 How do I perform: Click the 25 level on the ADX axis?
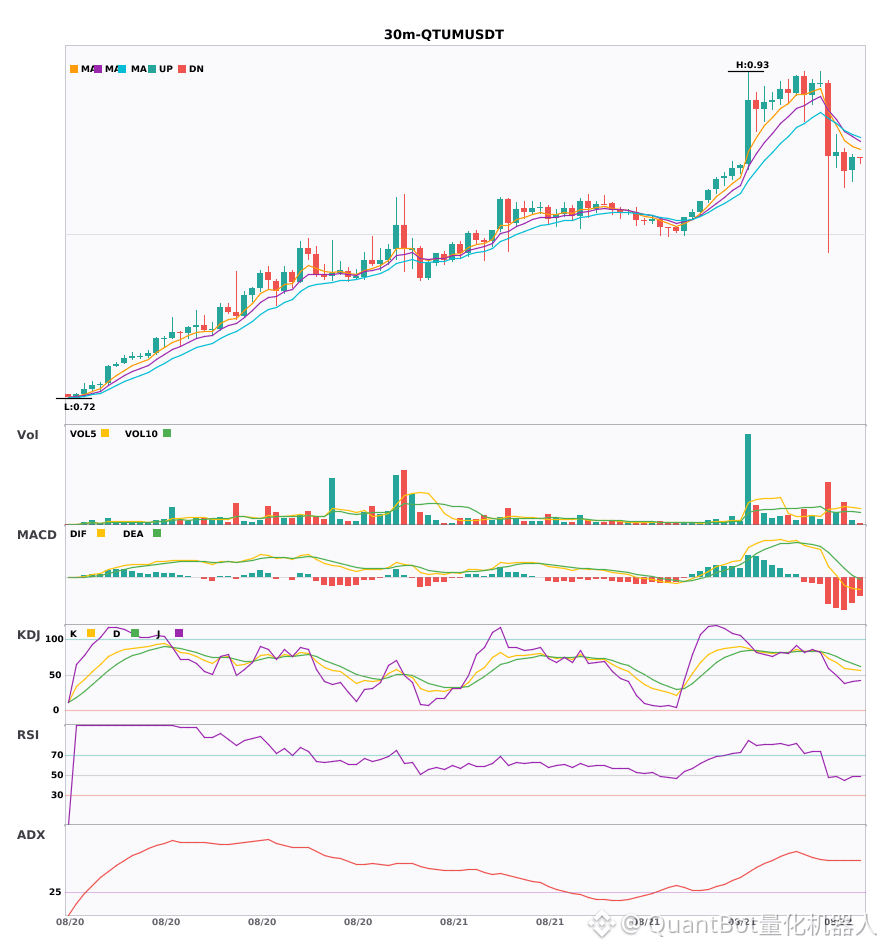pyautogui.click(x=55, y=892)
